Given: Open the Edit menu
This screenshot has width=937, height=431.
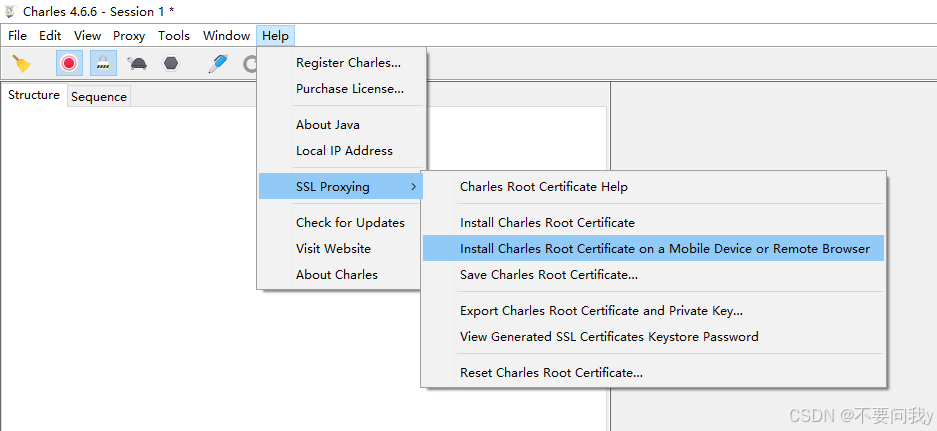Looking at the screenshot, I should (x=50, y=36).
